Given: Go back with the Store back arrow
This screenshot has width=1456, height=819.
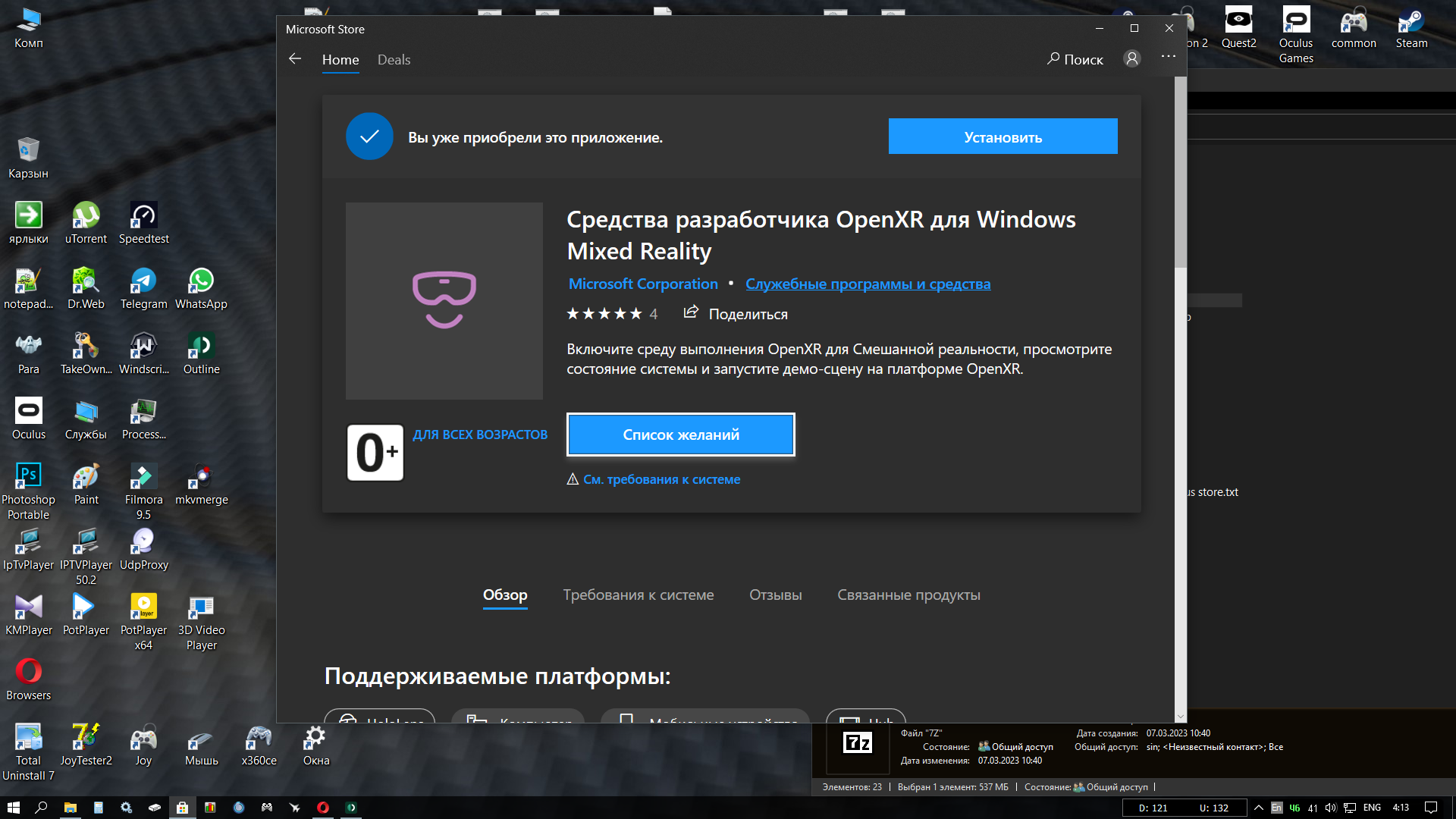Looking at the screenshot, I should click(295, 59).
